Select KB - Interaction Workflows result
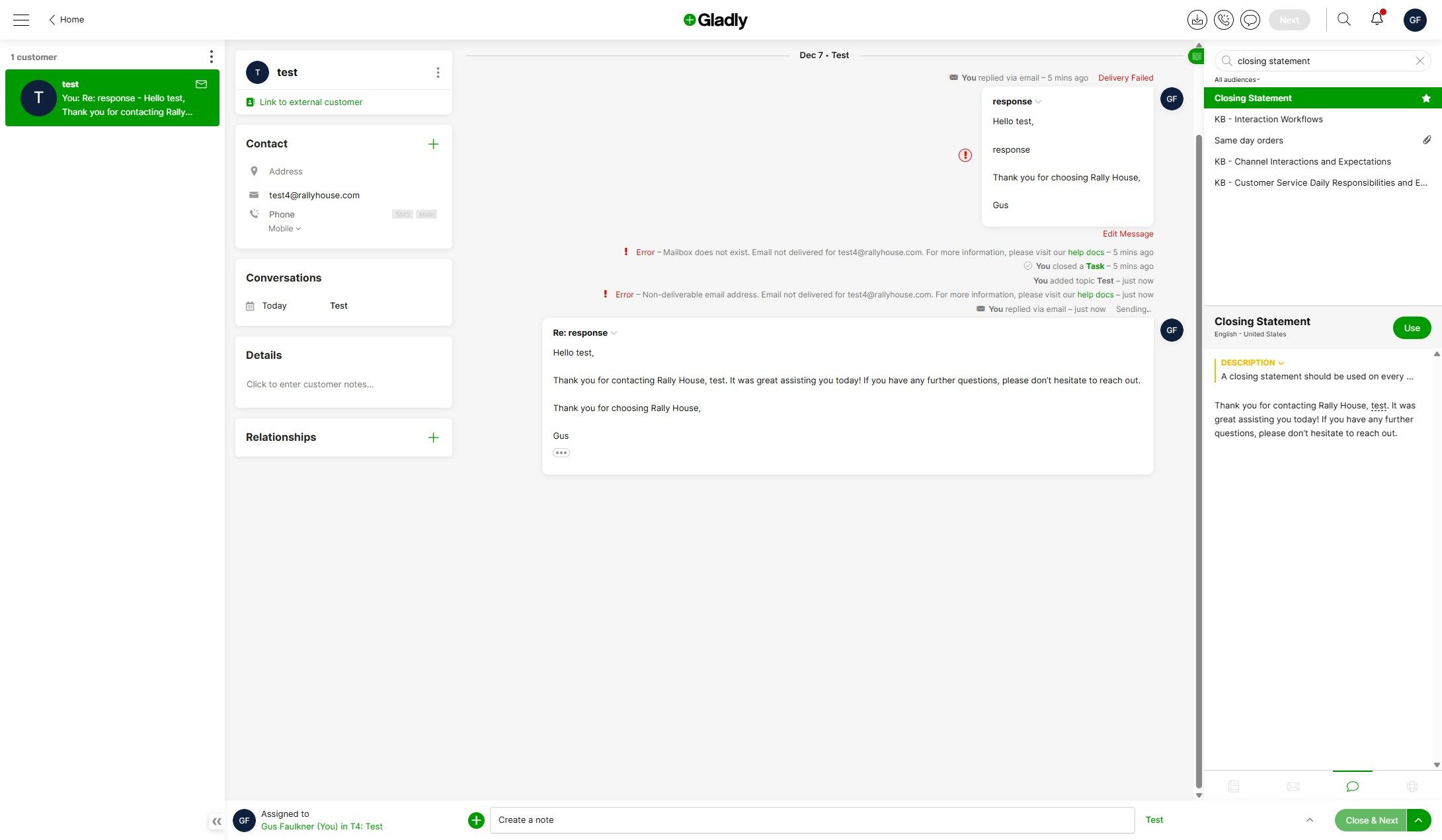This screenshot has height=840, width=1442. point(1322,120)
